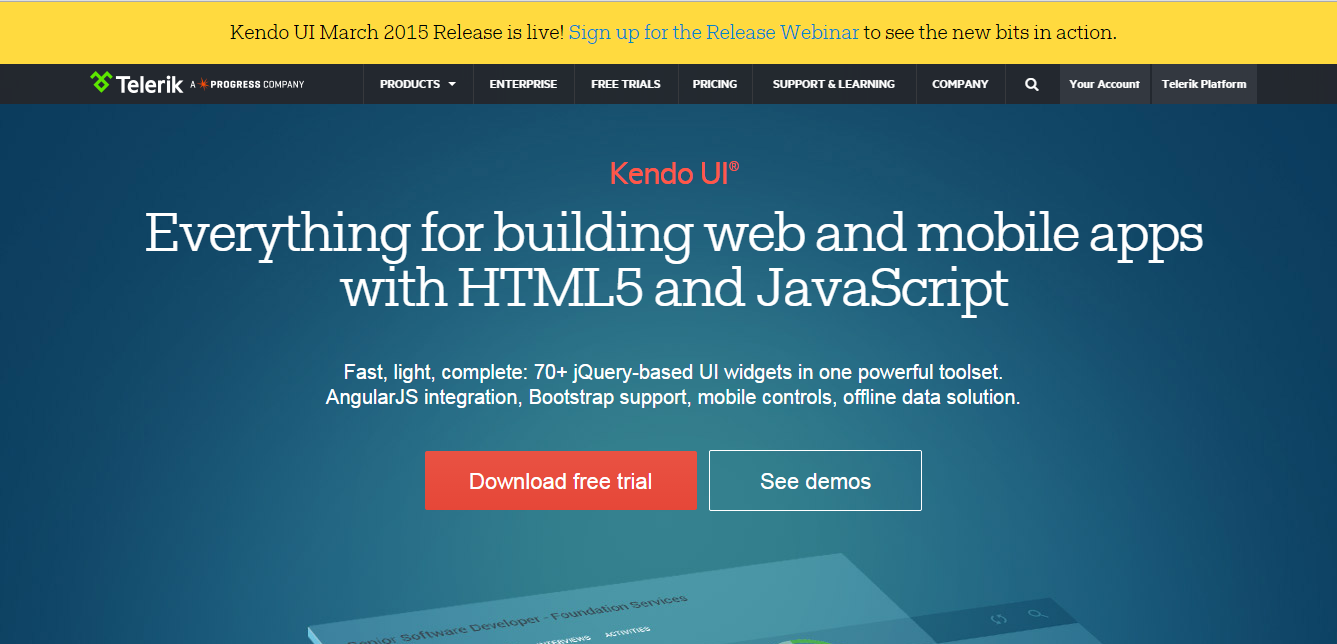Open the Pricing page
The height and width of the screenshot is (644, 1337).
pos(715,84)
